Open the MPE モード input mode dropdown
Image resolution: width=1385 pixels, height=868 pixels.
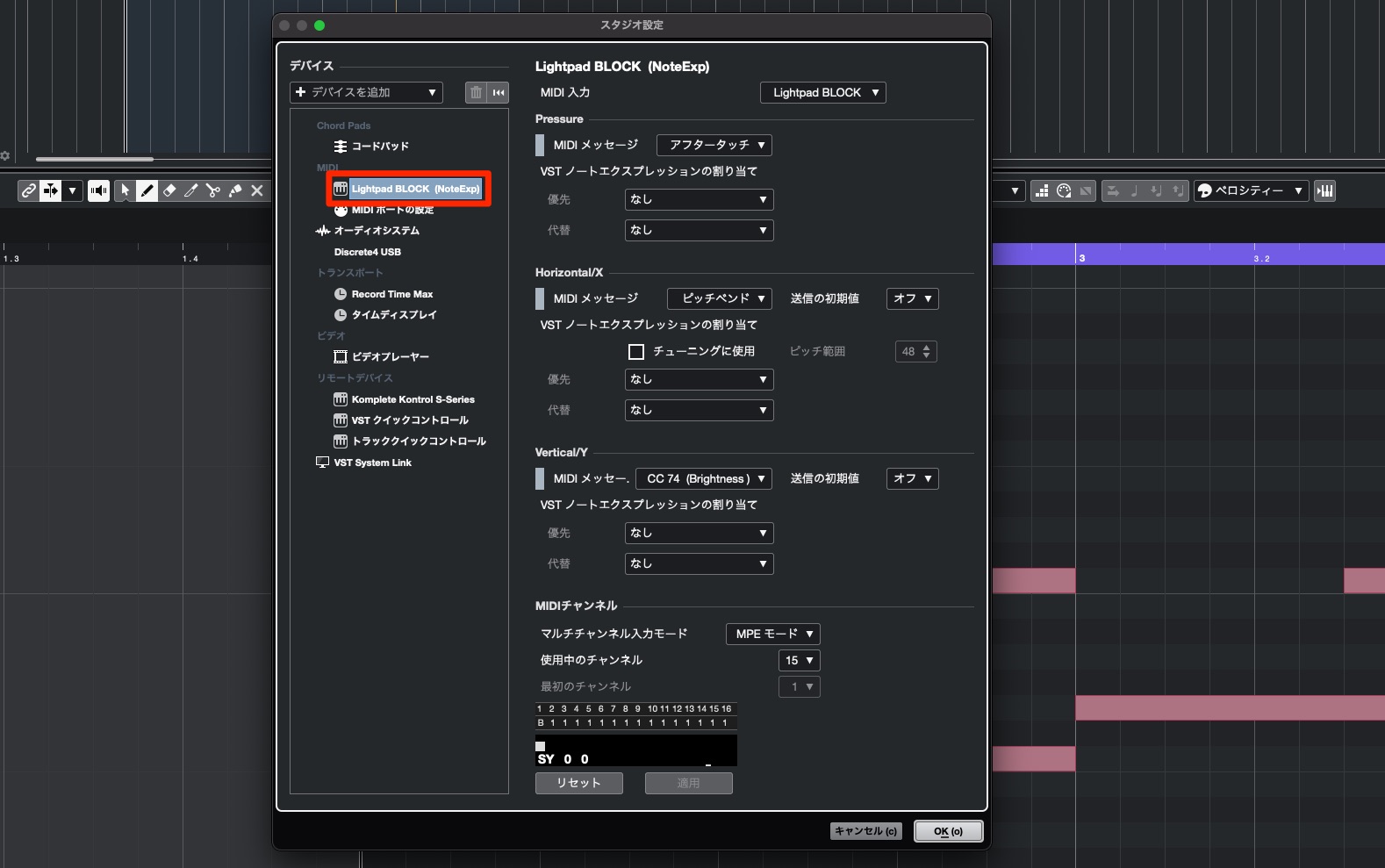pos(772,634)
